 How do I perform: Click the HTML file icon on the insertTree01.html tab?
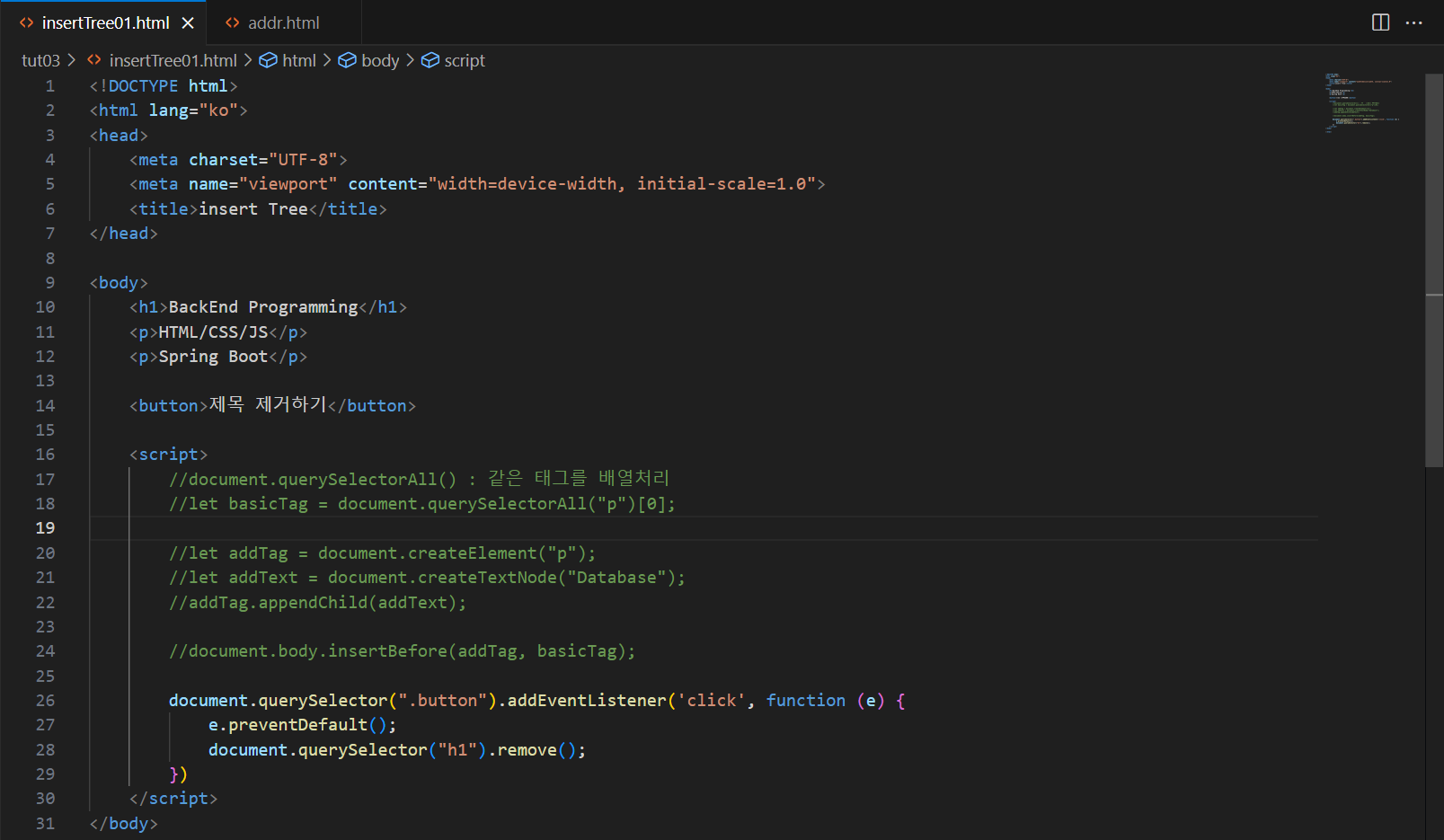(x=27, y=22)
